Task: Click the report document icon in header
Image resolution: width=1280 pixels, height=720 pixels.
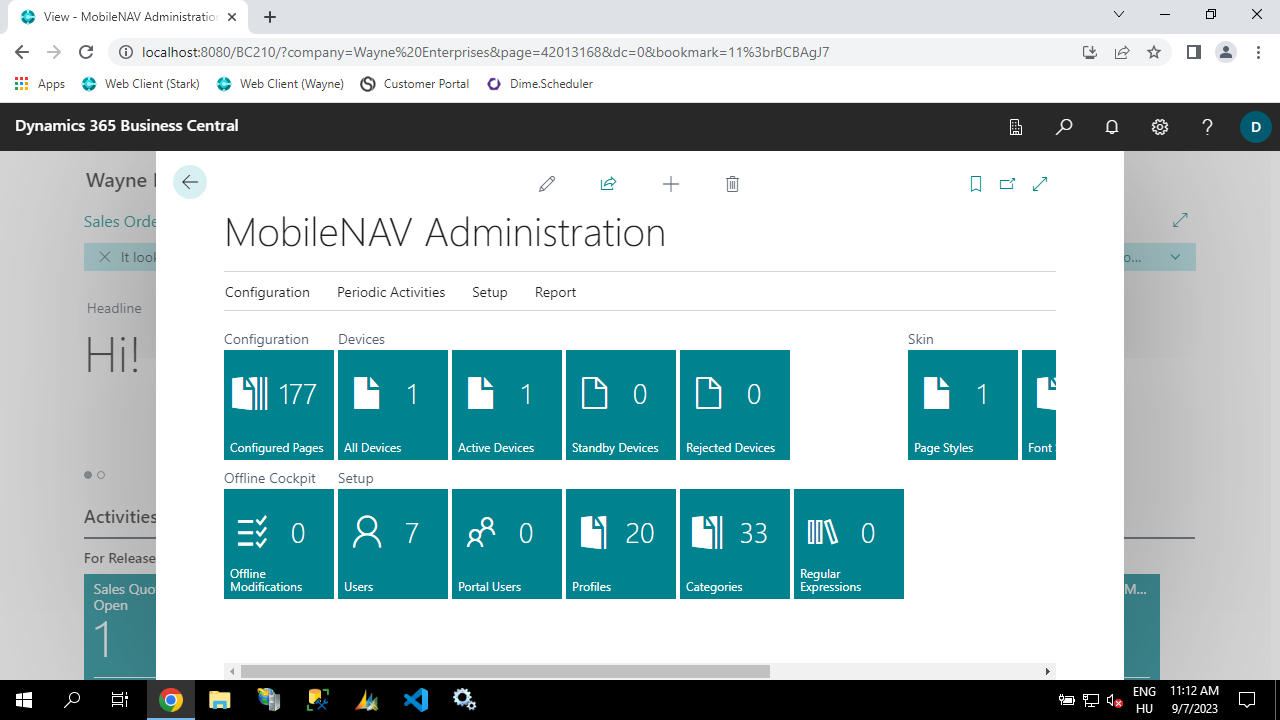Action: (1016, 127)
